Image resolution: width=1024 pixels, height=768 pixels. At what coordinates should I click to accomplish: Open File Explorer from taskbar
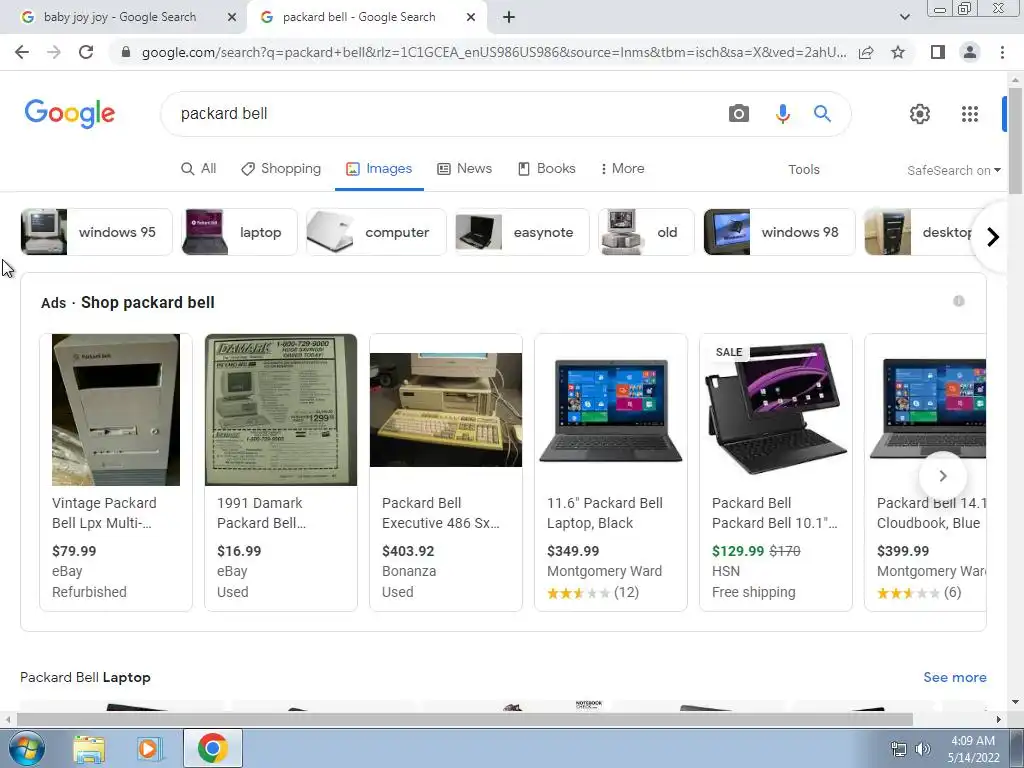pyautogui.click(x=89, y=749)
